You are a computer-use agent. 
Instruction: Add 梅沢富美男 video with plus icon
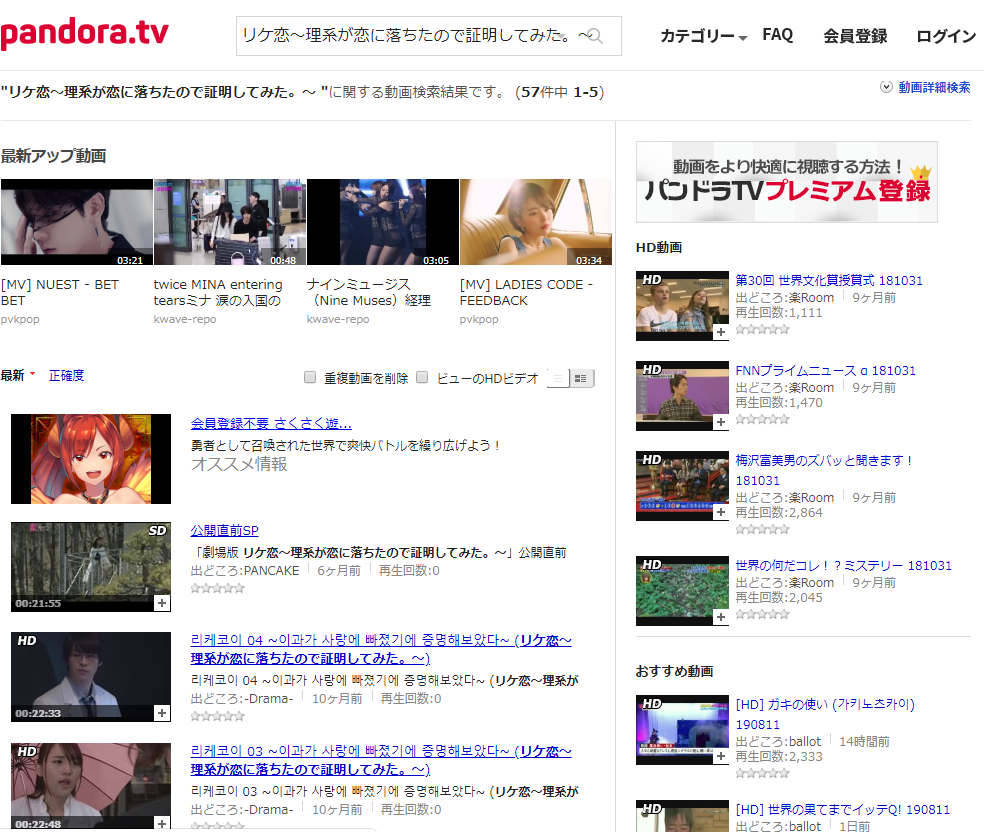(721, 513)
